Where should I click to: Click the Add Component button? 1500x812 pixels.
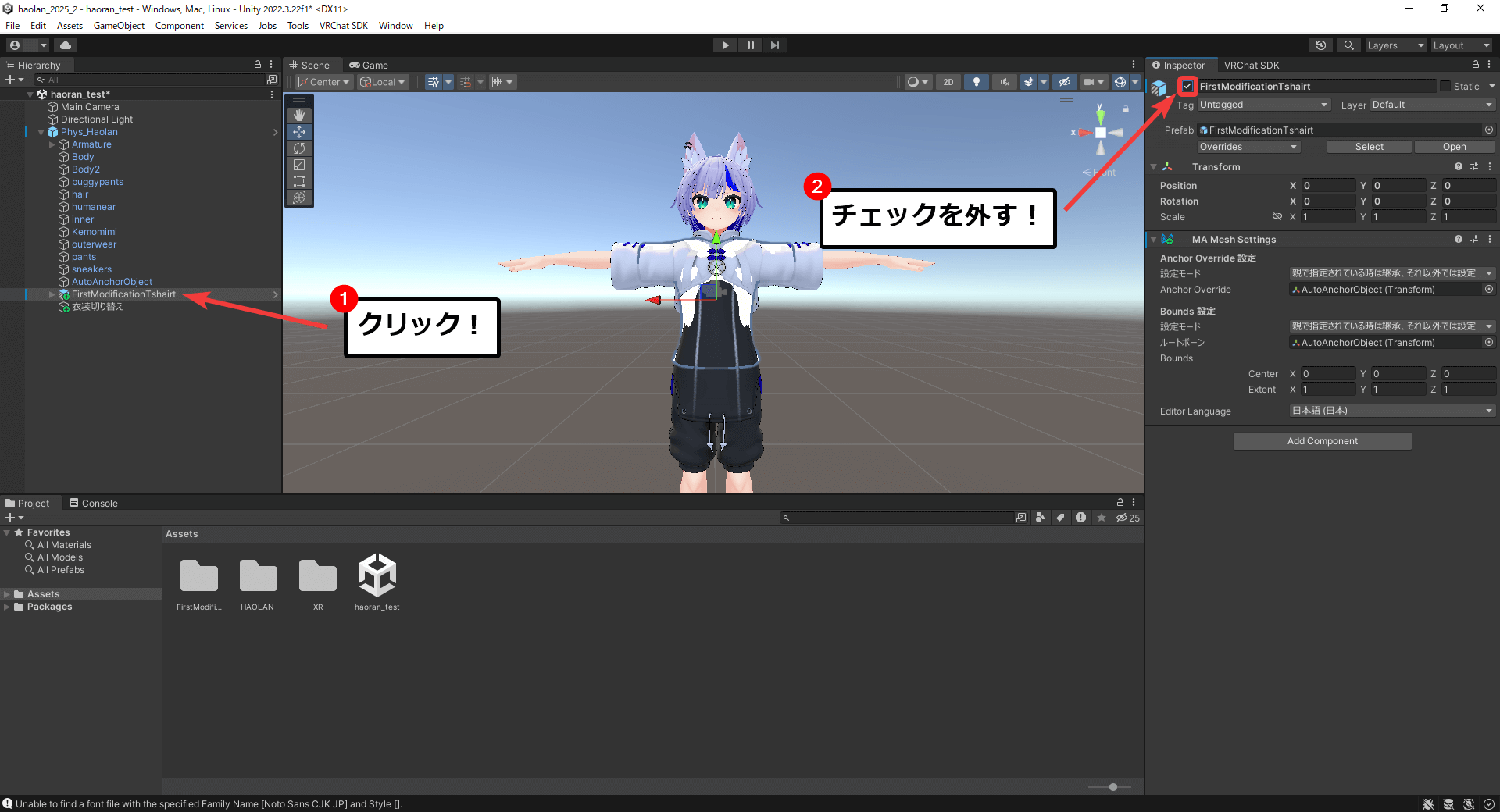pyautogui.click(x=1322, y=441)
